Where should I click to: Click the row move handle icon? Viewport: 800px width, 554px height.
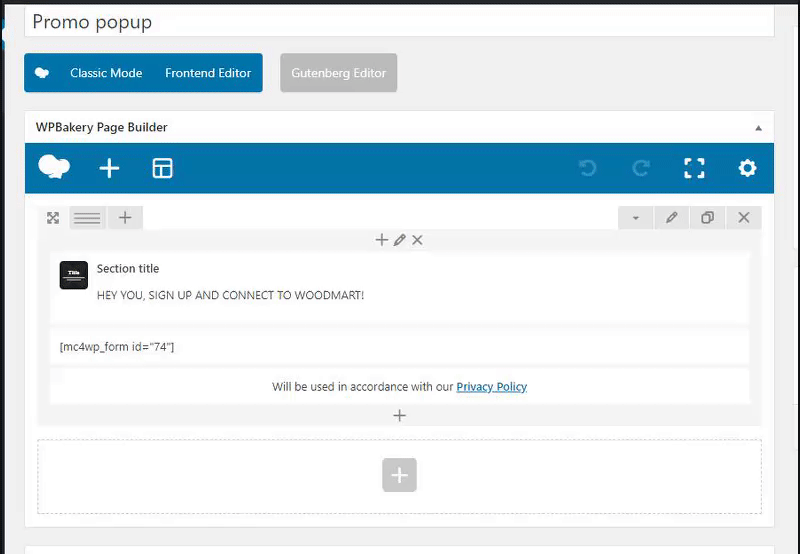(53, 218)
